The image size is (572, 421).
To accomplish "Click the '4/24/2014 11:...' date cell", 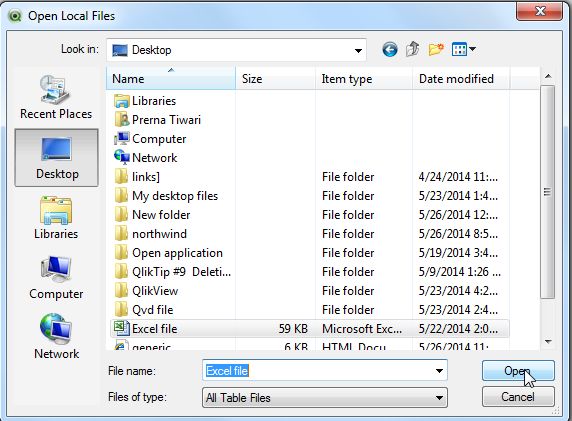I will click(458, 177).
